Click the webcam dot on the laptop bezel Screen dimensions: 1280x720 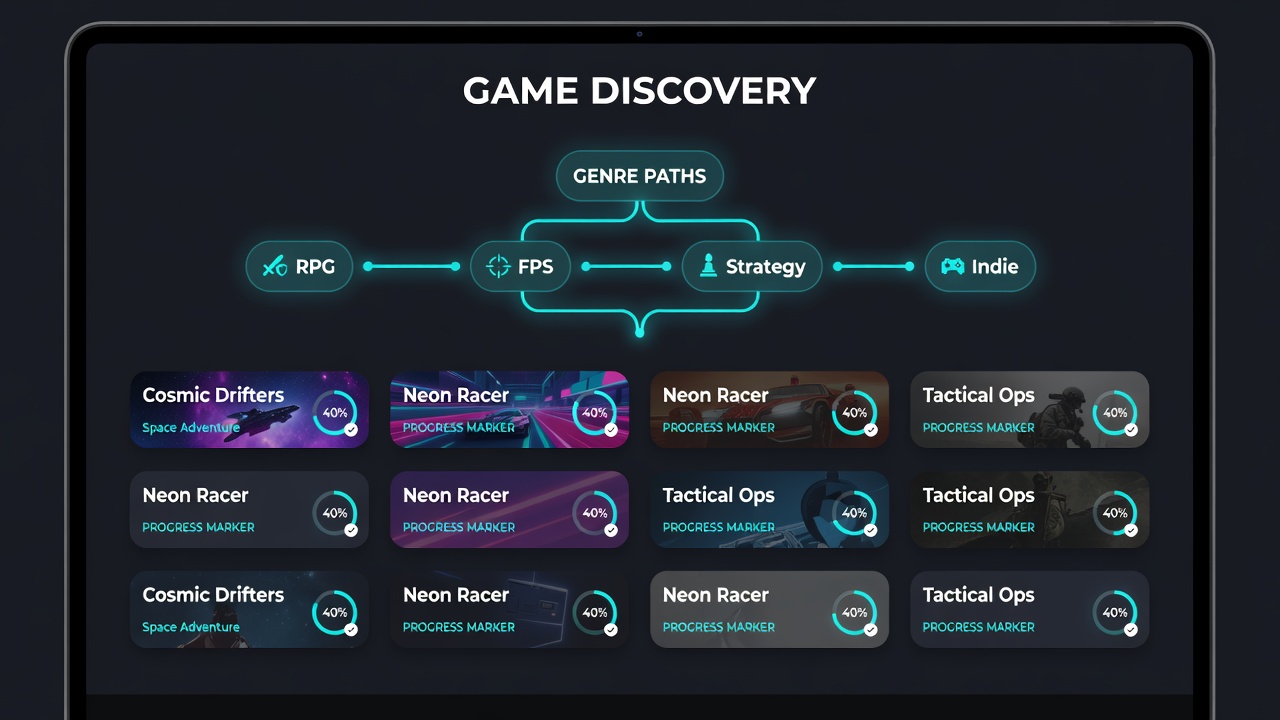[640, 34]
